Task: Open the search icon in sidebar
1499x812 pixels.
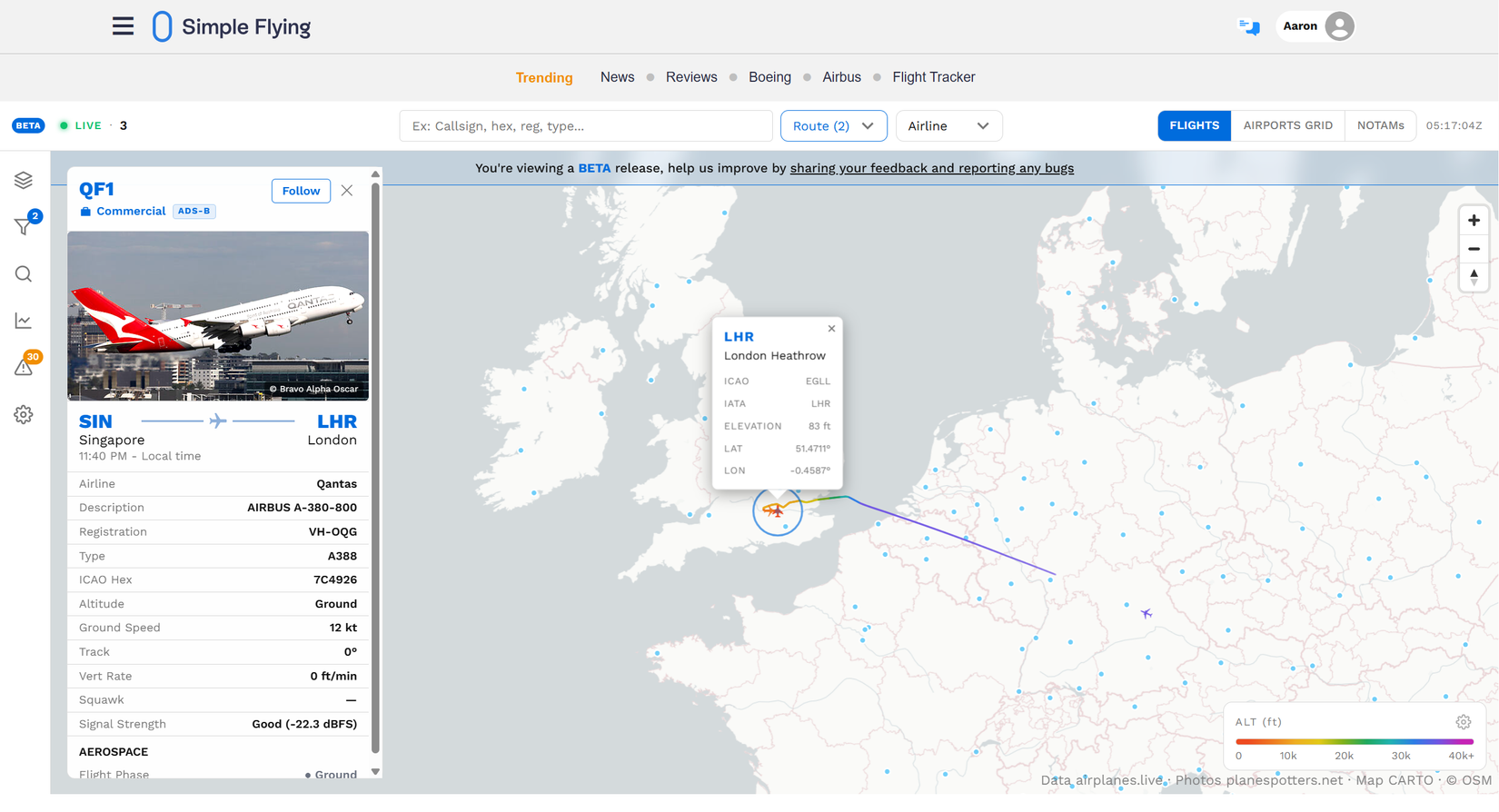Action: pyautogui.click(x=24, y=274)
